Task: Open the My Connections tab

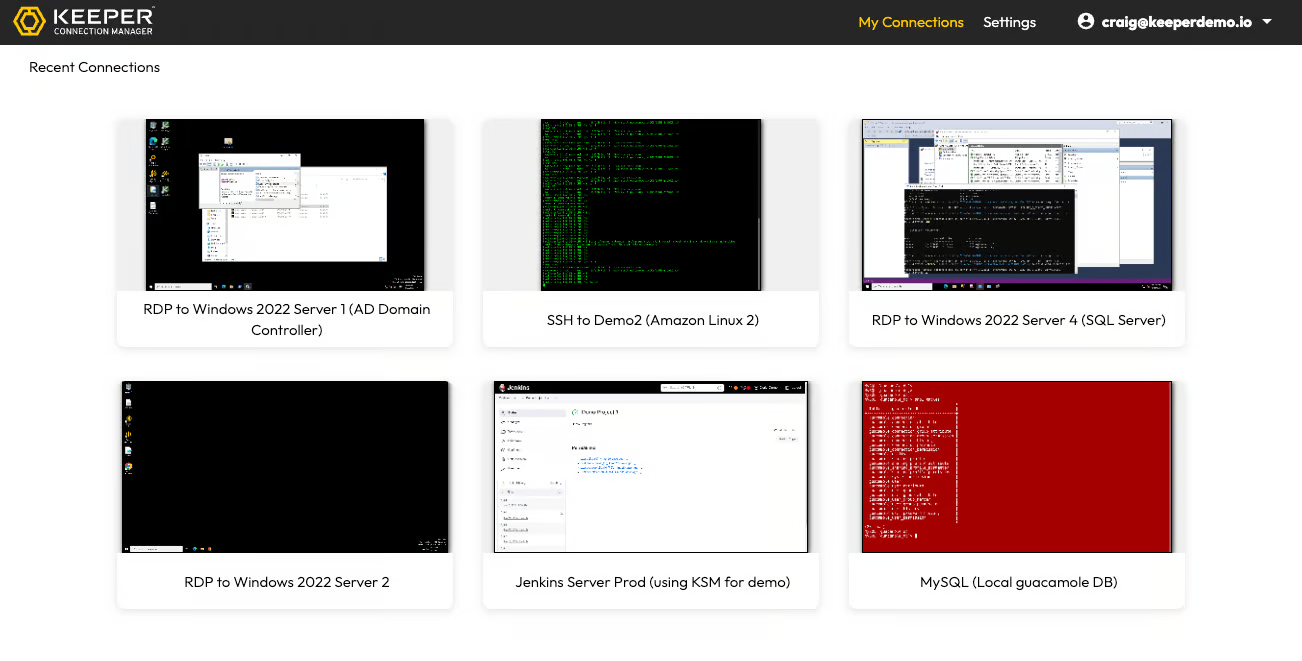Action: coord(910,22)
